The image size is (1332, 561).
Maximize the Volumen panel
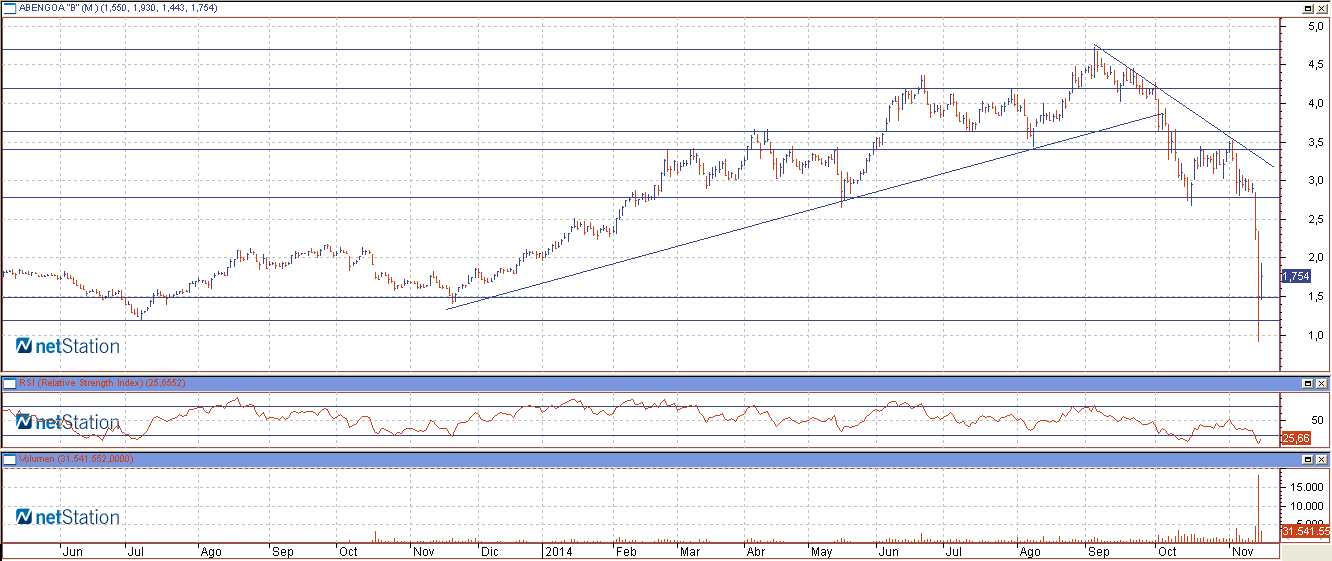coord(1308,459)
